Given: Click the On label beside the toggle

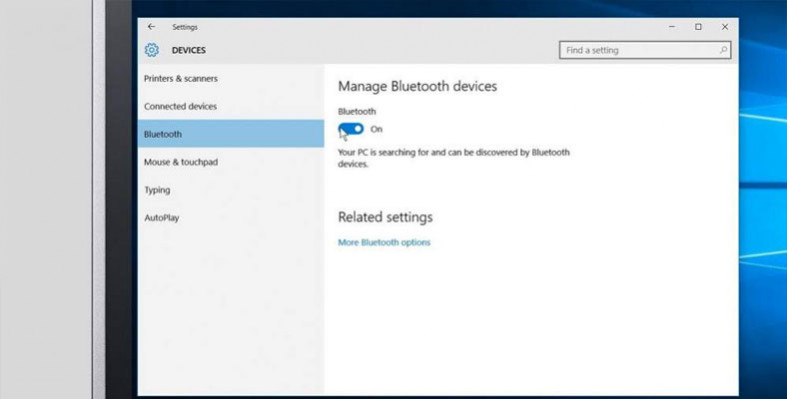Looking at the screenshot, I should coord(376,129).
